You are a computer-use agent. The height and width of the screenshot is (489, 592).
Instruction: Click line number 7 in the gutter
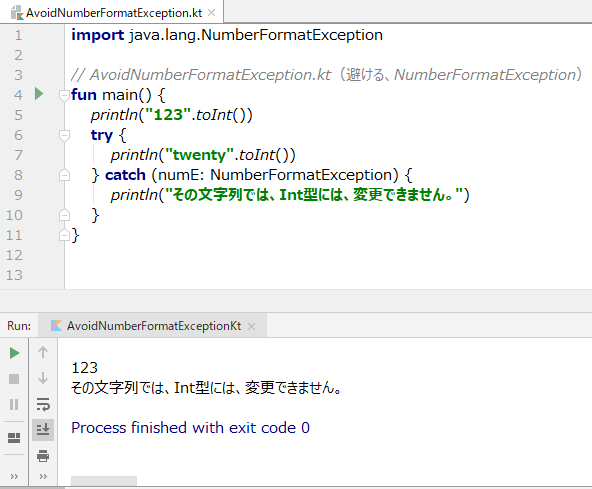(x=18, y=155)
